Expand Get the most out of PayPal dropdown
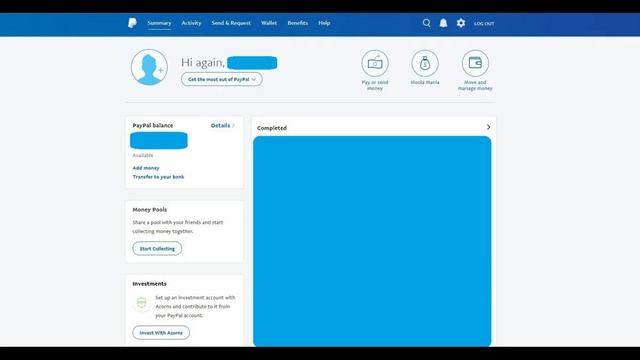Viewport: 640px width, 360px height. (x=222, y=79)
